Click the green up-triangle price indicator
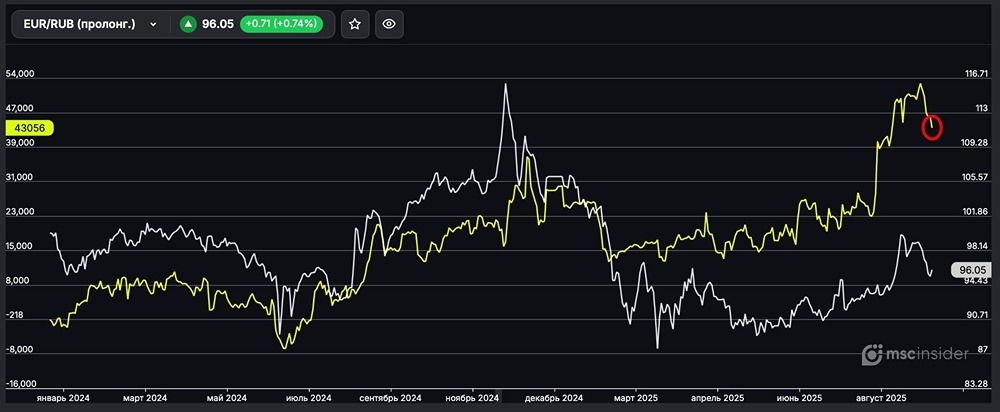This screenshot has height=412, width=1000. click(x=188, y=24)
